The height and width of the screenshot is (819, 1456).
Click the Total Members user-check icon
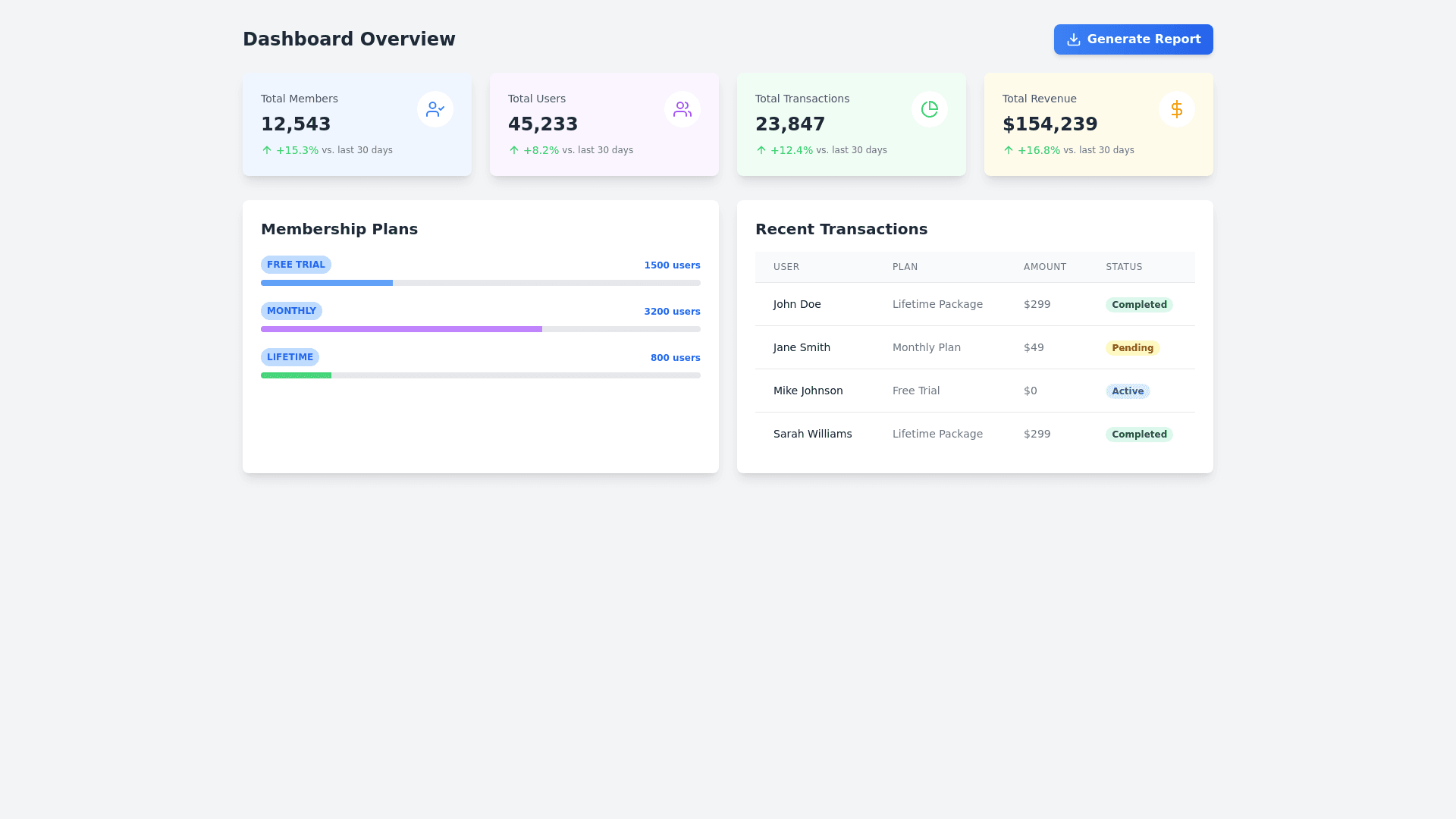(x=435, y=109)
